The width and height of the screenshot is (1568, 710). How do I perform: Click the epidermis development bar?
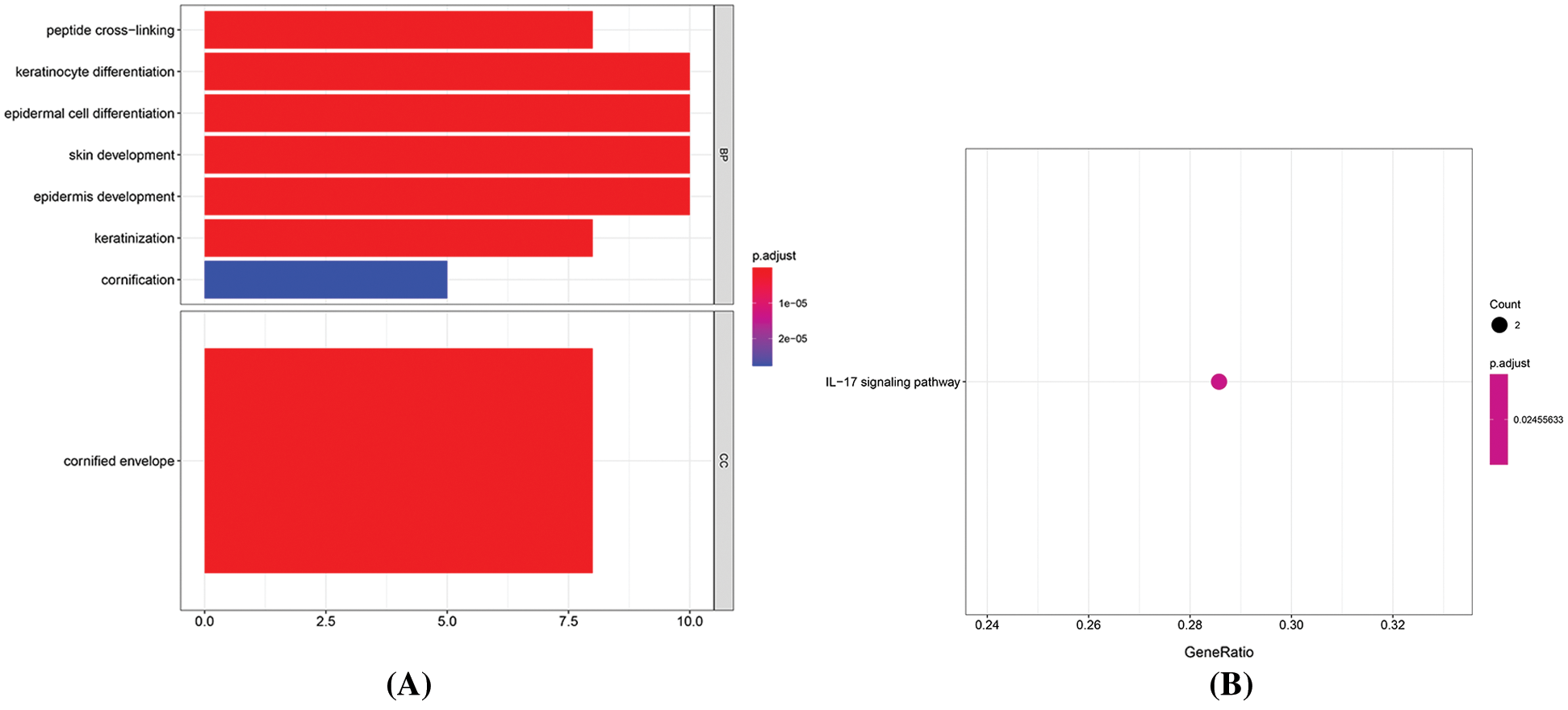coord(446,196)
